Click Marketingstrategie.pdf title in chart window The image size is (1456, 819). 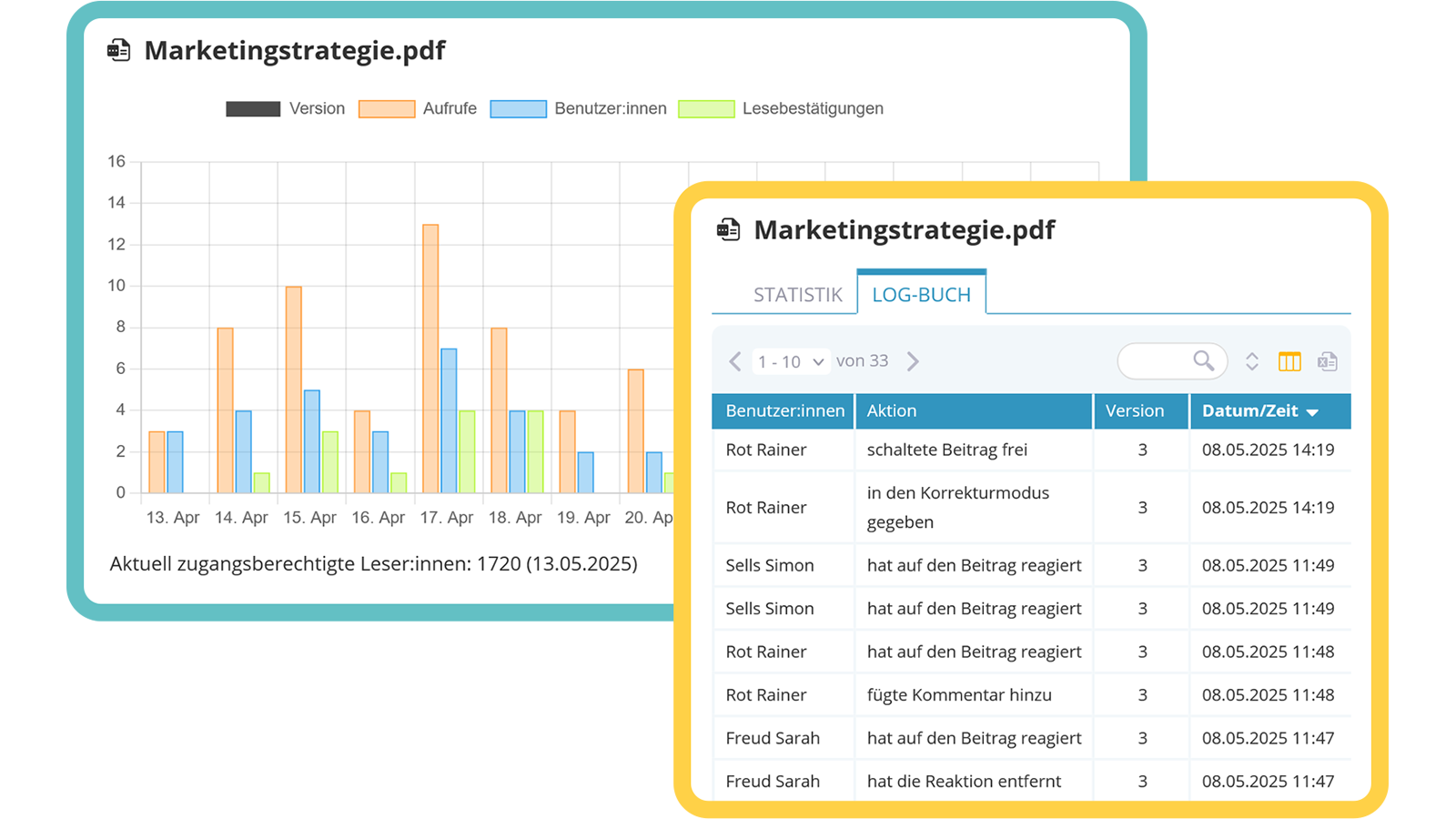point(295,50)
